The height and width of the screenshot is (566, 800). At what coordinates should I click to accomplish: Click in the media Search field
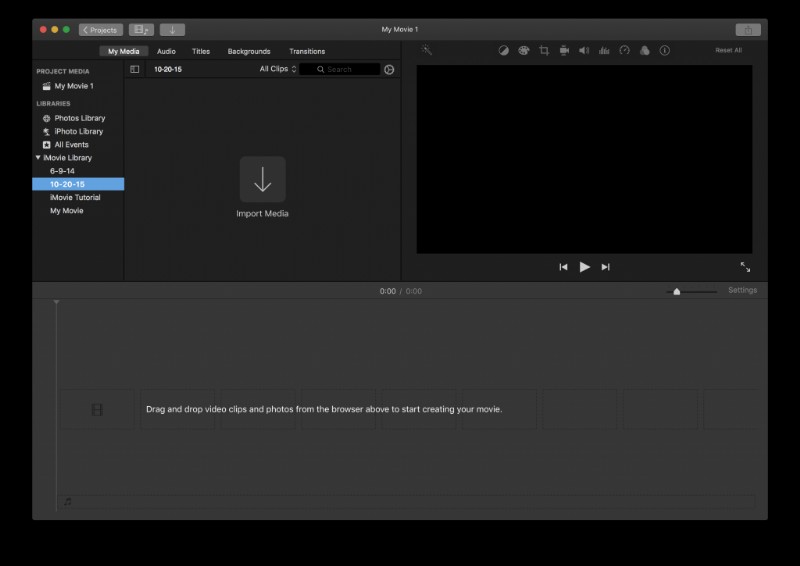point(340,69)
